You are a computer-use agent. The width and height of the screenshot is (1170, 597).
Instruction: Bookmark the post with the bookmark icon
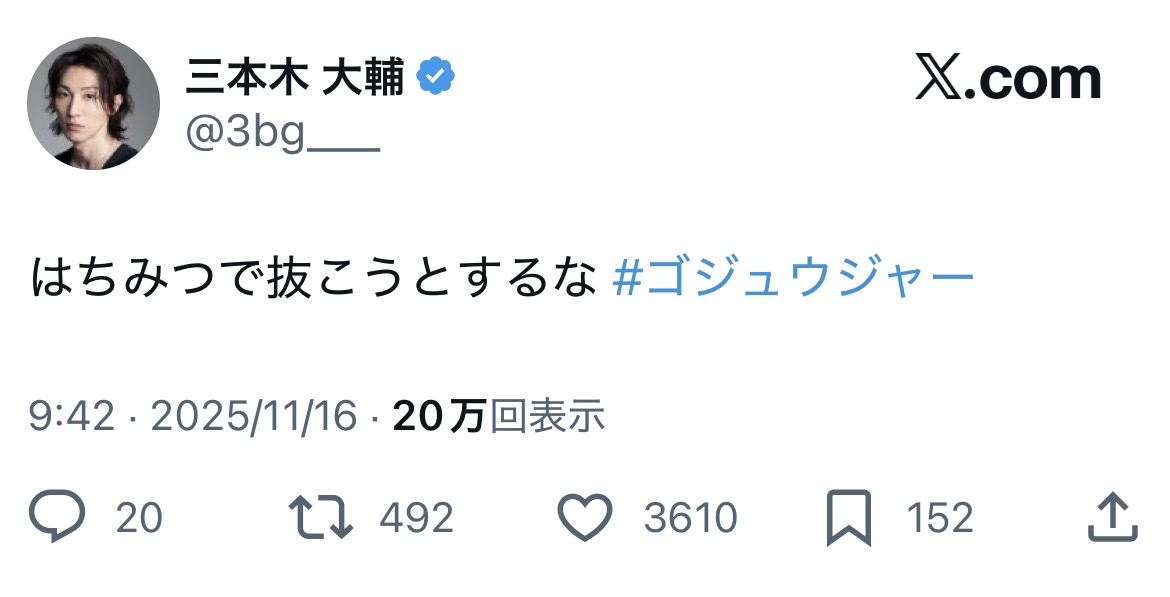tap(849, 519)
